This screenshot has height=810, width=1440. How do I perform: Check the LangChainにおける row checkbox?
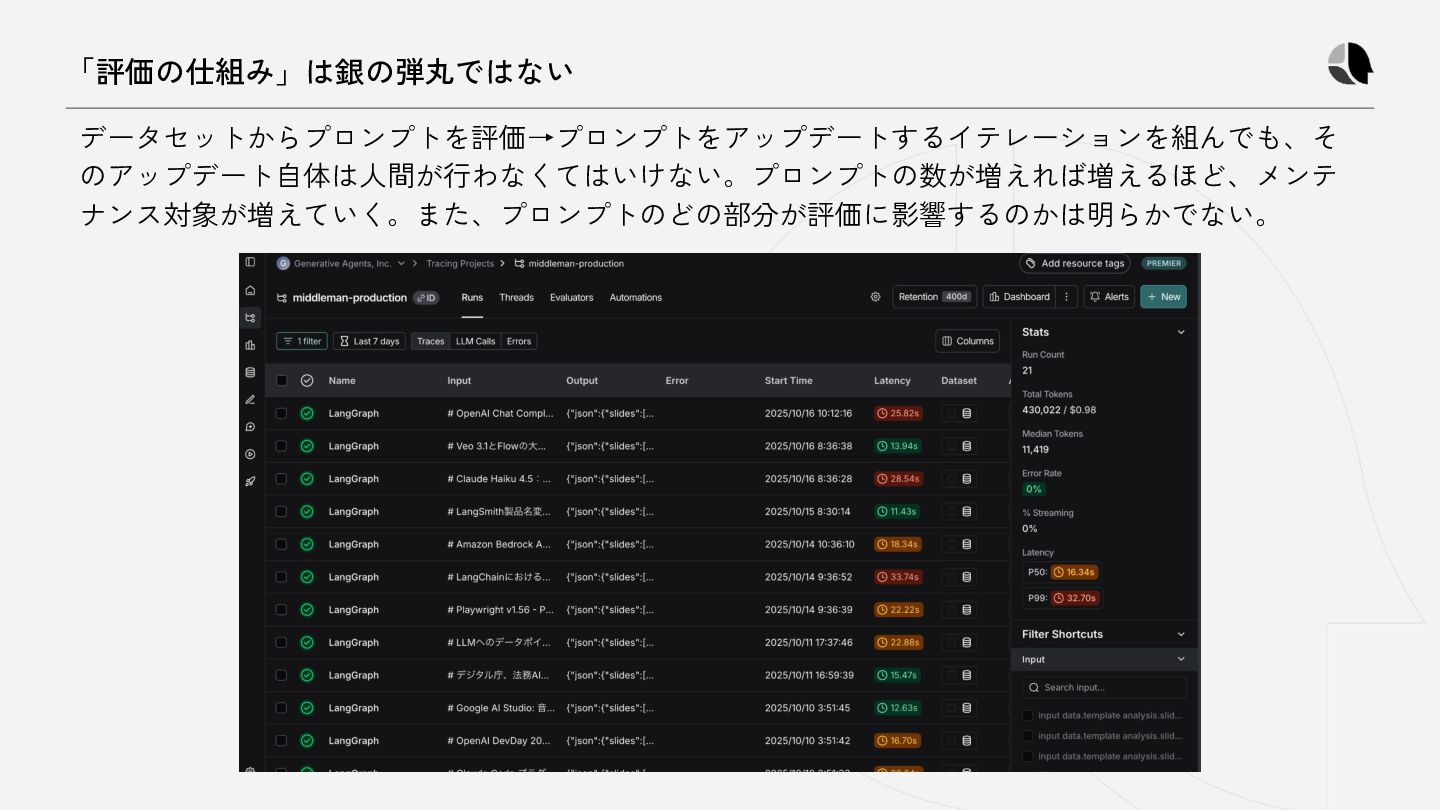281,577
